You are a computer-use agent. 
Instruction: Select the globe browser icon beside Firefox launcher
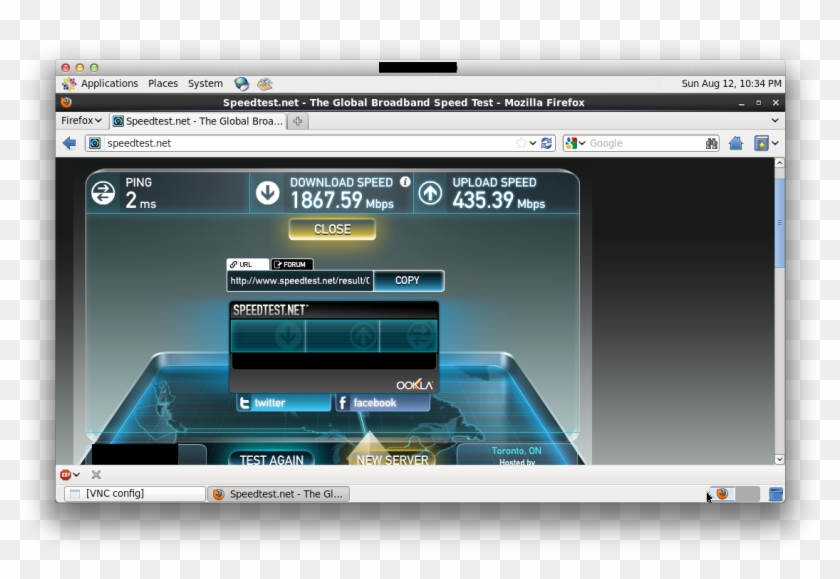click(x=241, y=84)
